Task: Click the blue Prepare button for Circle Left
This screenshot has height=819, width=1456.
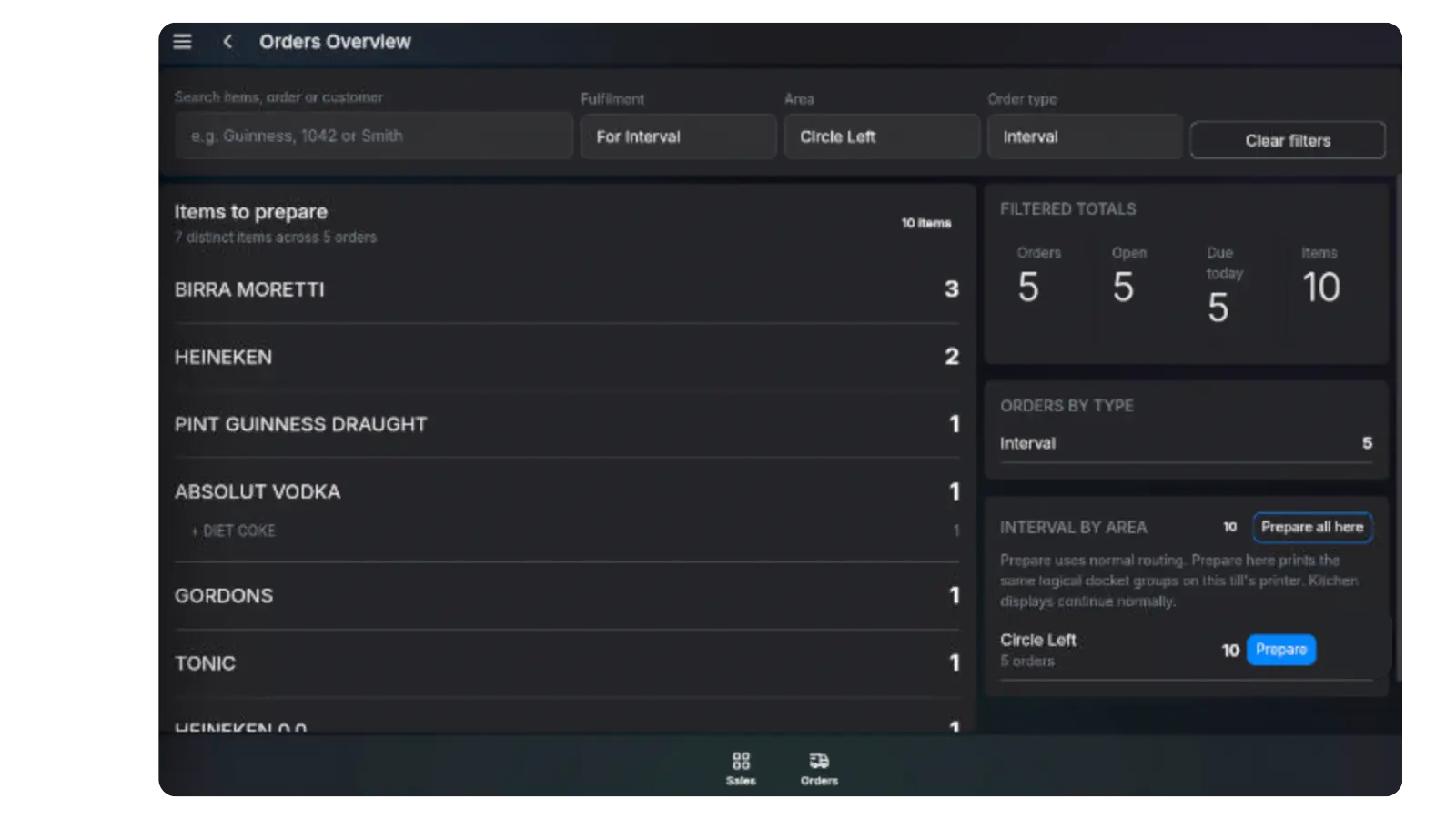Action: coord(1281,650)
